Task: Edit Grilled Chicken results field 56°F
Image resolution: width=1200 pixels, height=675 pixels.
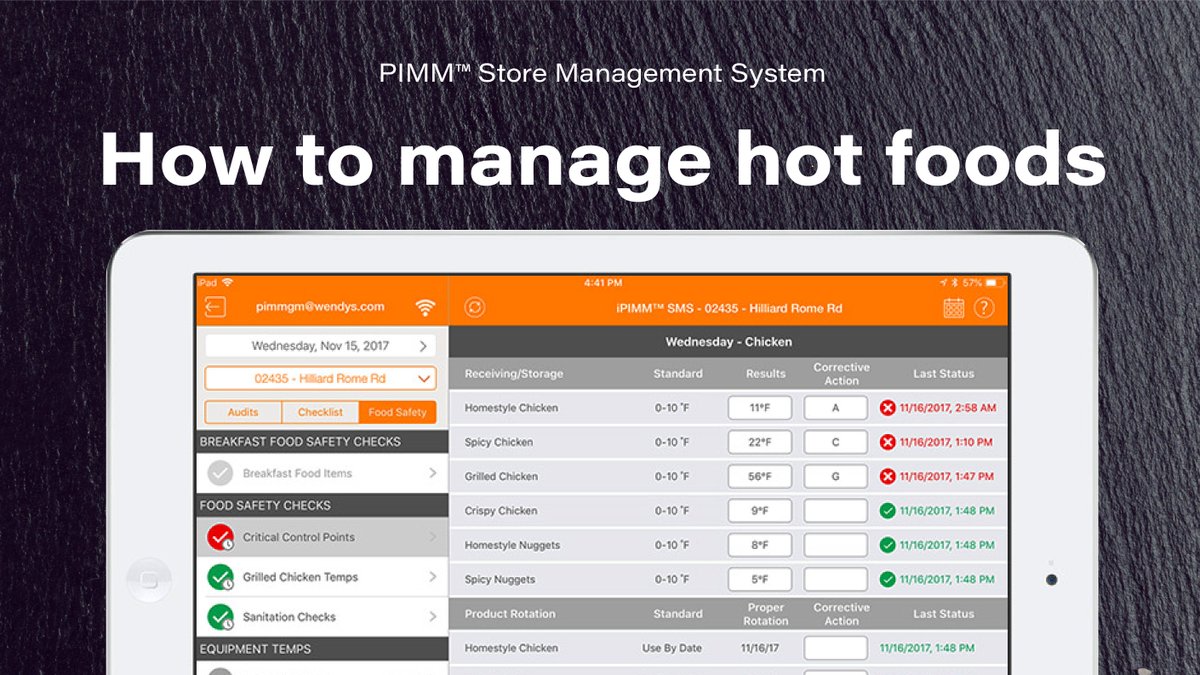Action: pos(760,476)
